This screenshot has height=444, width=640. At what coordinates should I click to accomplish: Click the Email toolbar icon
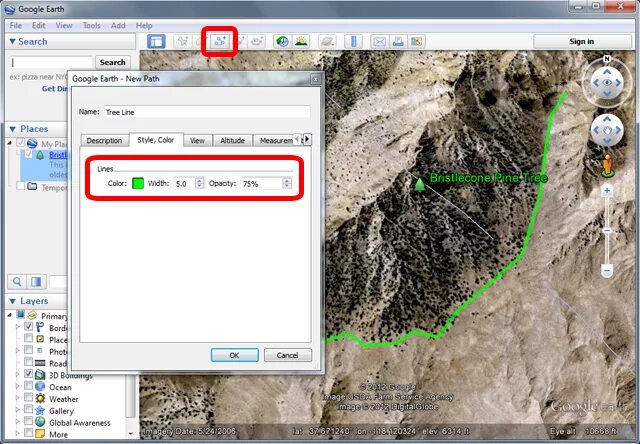[x=380, y=41]
